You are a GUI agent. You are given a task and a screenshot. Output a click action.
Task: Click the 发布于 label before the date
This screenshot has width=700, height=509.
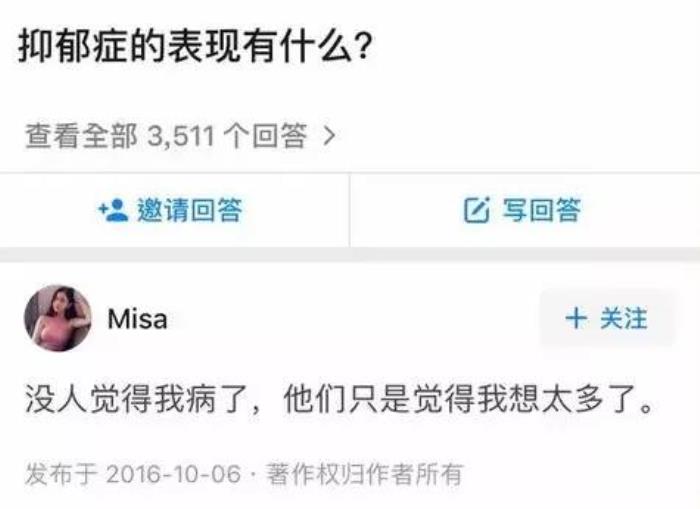pyautogui.click(x=61, y=474)
